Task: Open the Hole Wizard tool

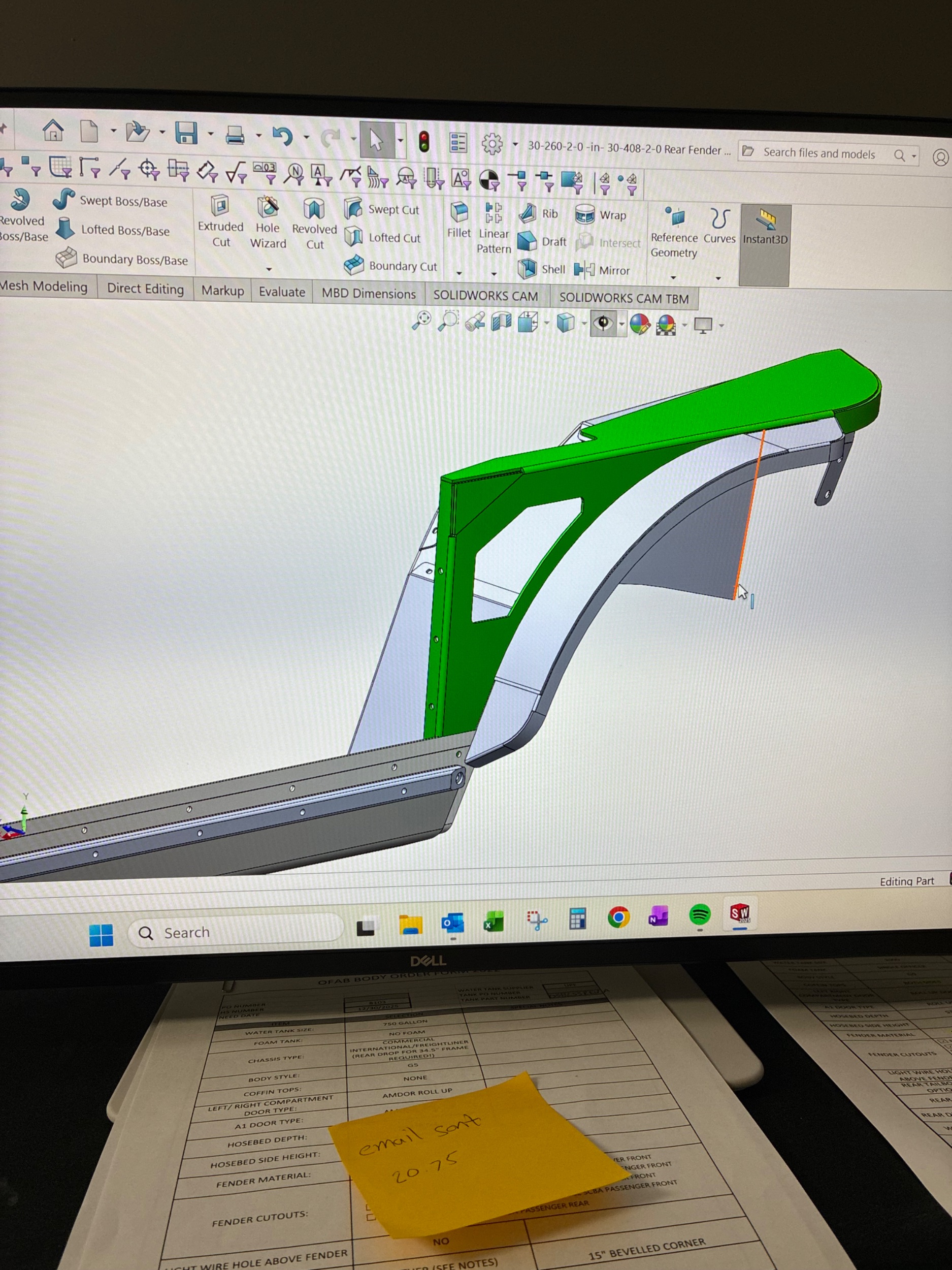Action: (268, 222)
